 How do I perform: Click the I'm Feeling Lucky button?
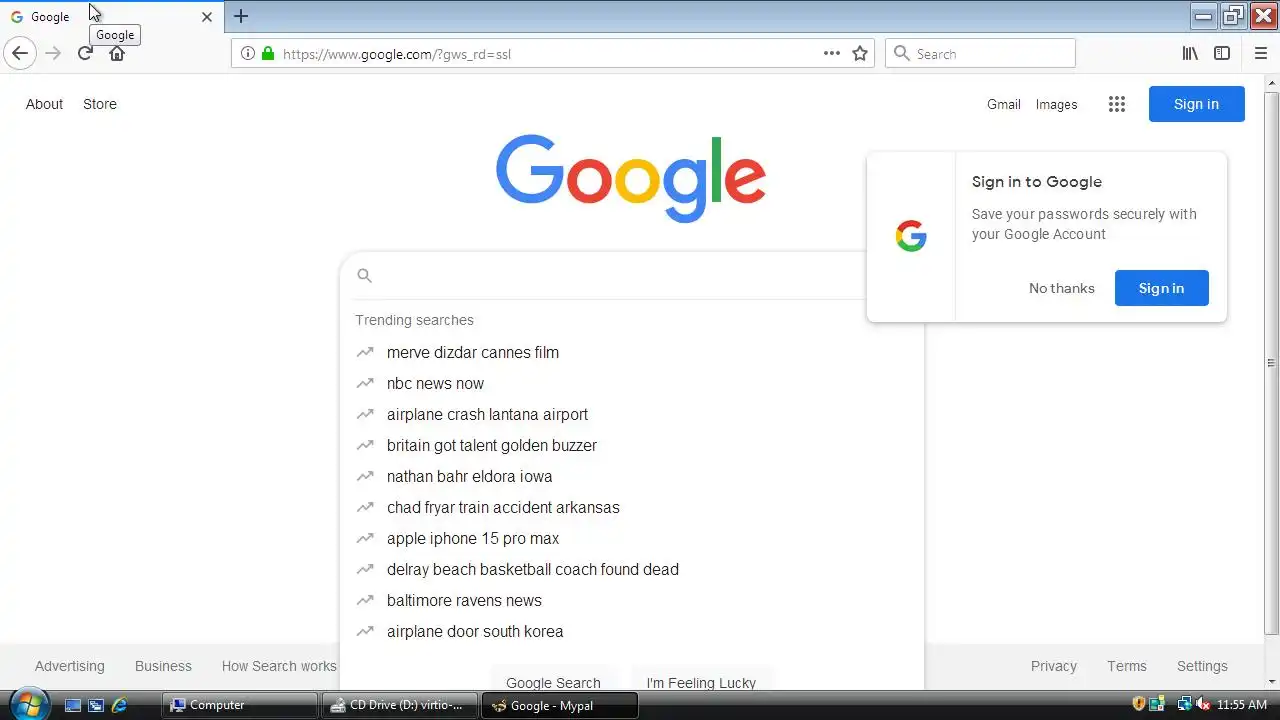[x=701, y=679]
